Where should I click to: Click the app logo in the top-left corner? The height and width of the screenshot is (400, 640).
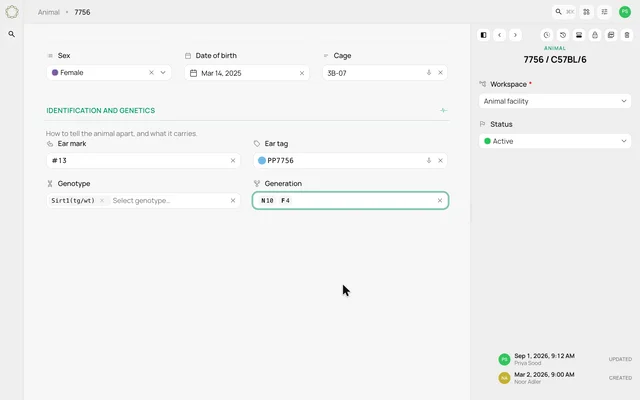point(12,12)
